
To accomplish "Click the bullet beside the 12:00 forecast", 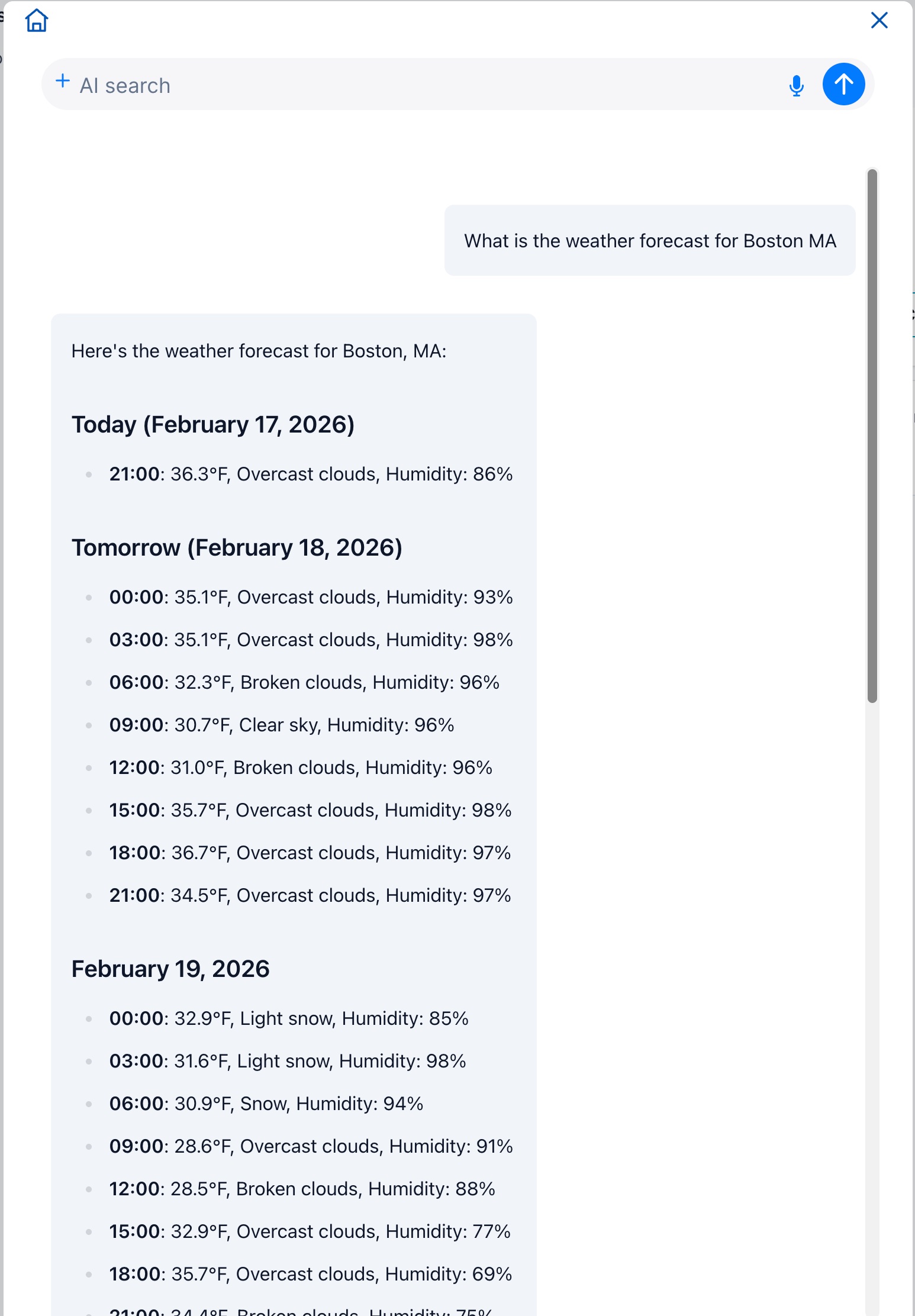I will point(89,767).
